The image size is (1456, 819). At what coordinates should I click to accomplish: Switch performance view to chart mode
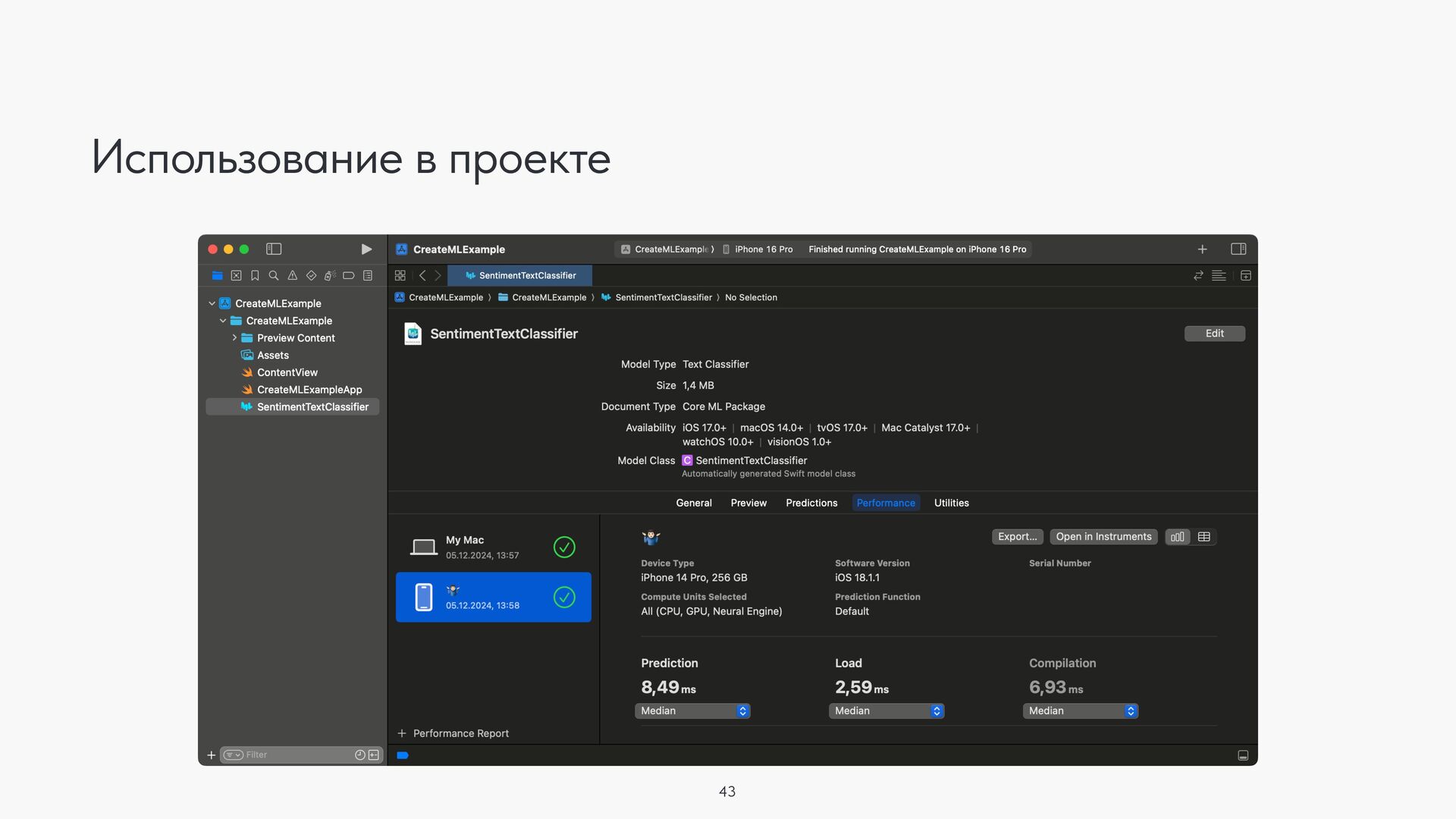(1178, 536)
